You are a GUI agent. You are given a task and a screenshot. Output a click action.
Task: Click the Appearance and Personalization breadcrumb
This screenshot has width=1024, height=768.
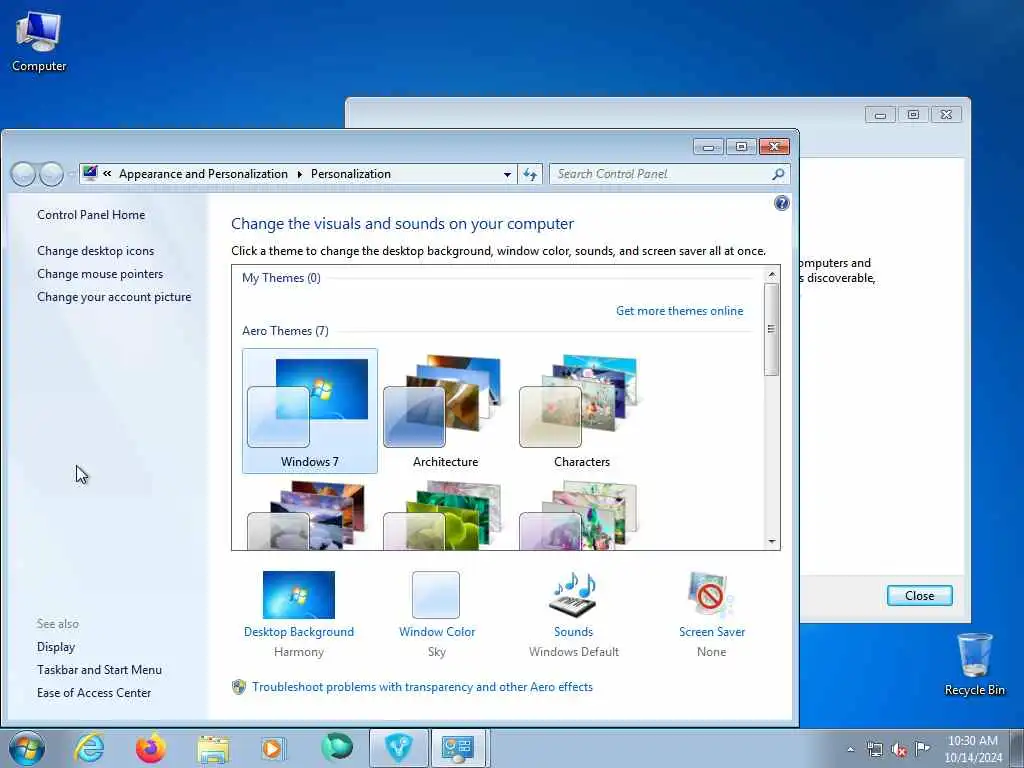203,174
